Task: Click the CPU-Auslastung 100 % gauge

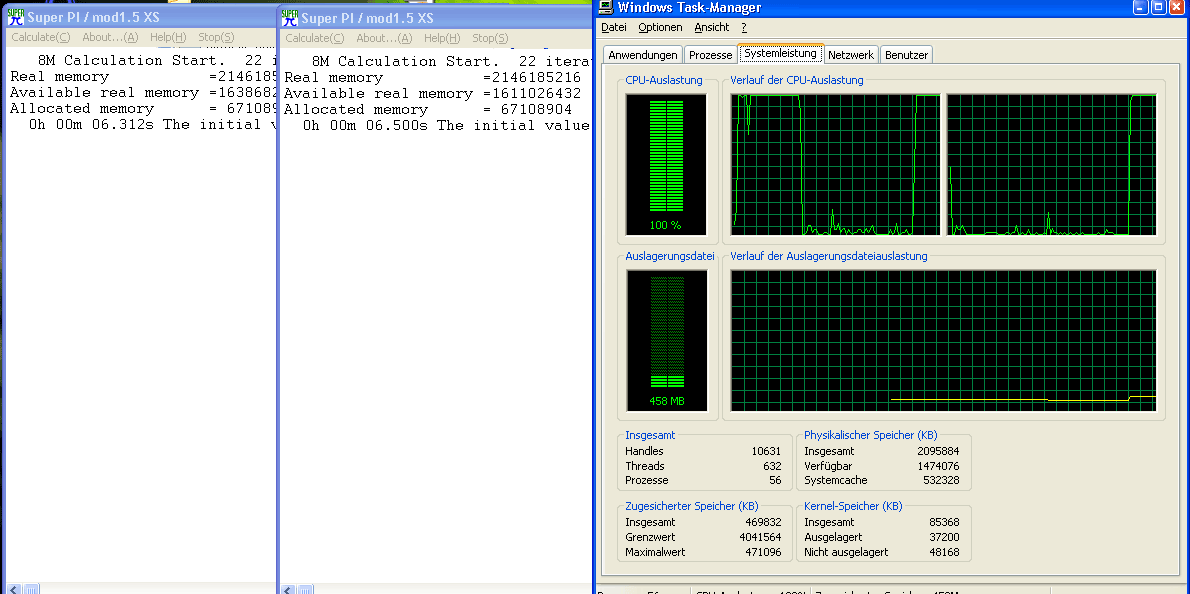Action: pyautogui.click(x=666, y=165)
